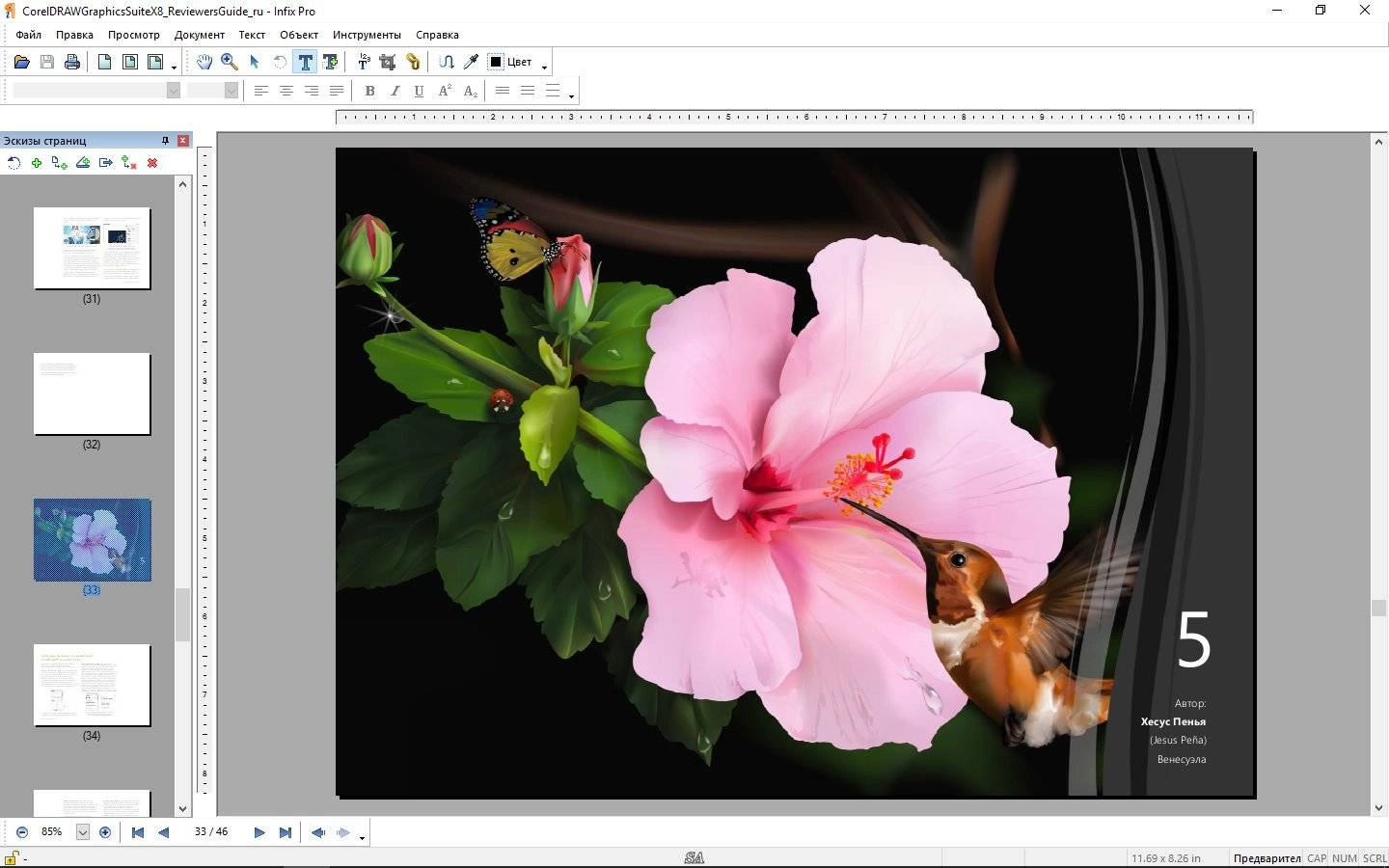1389x868 pixels.
Task: Click the rotate icon in thumbnails panel
Action: (14, 163)
